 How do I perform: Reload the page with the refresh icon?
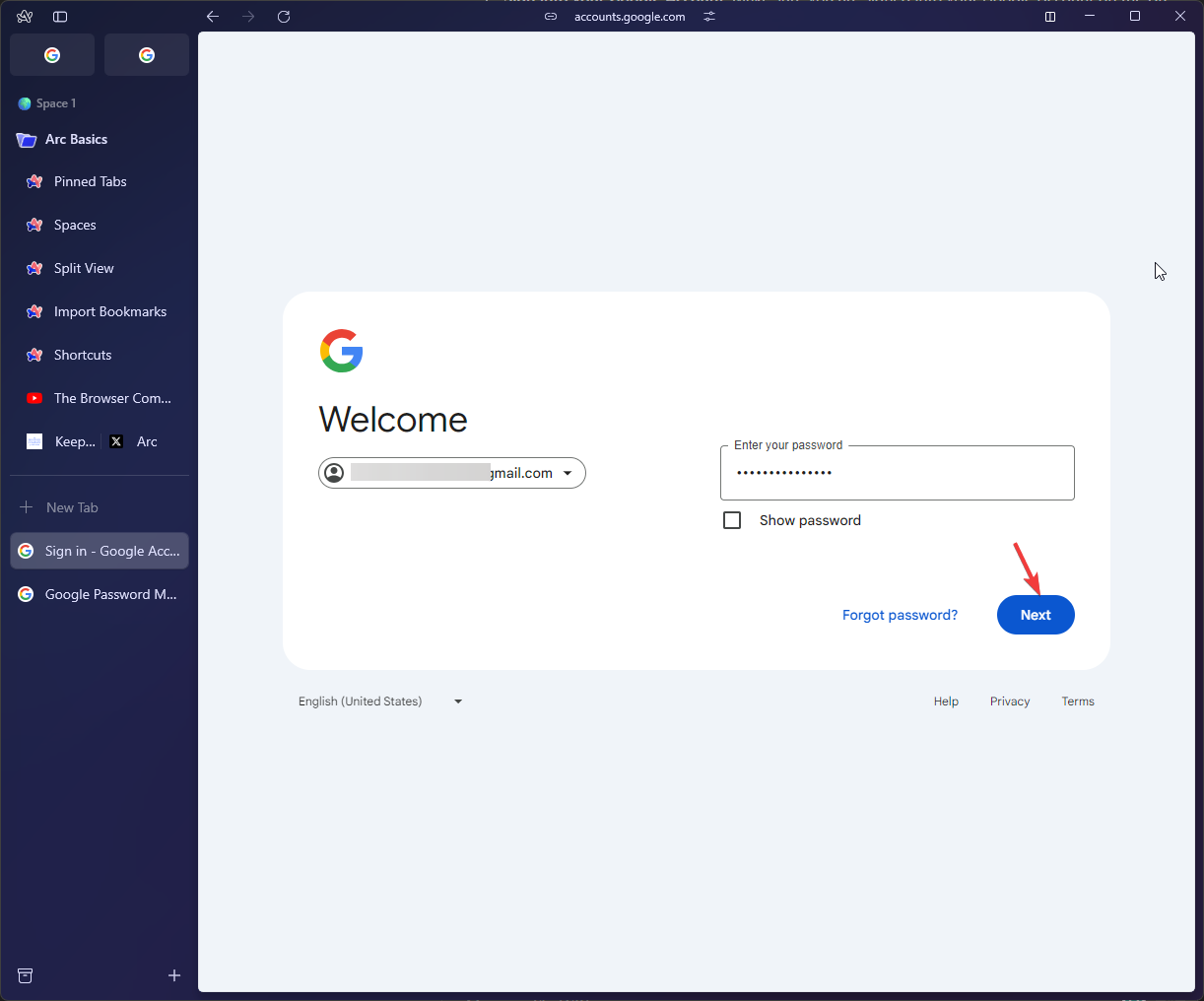pyautogui.click(x=284, y=17)
